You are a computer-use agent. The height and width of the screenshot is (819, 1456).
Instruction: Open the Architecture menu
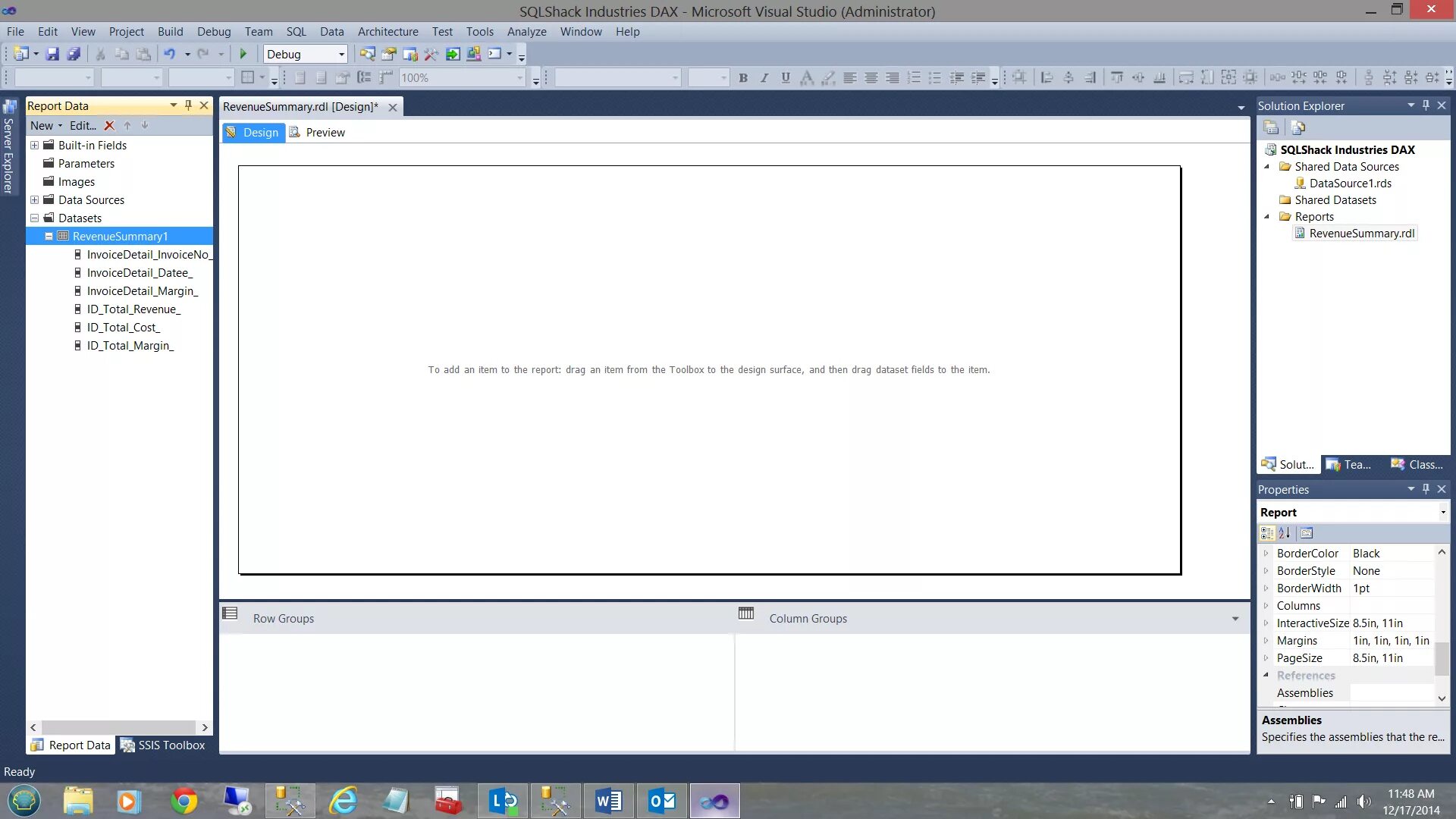click(x=388, y=32)
